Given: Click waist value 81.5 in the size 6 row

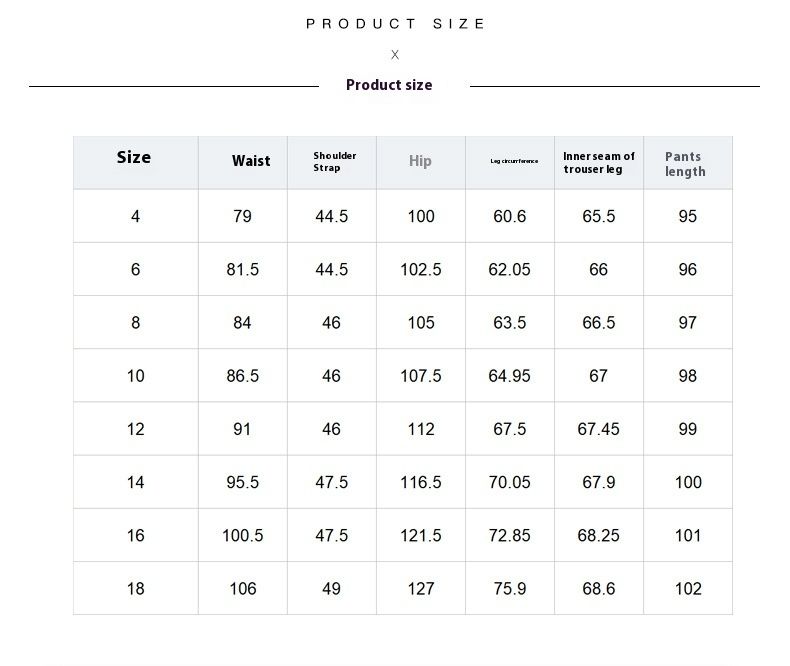Looking at the screenshot, I should pyautogui.click(x=243, y=270).
